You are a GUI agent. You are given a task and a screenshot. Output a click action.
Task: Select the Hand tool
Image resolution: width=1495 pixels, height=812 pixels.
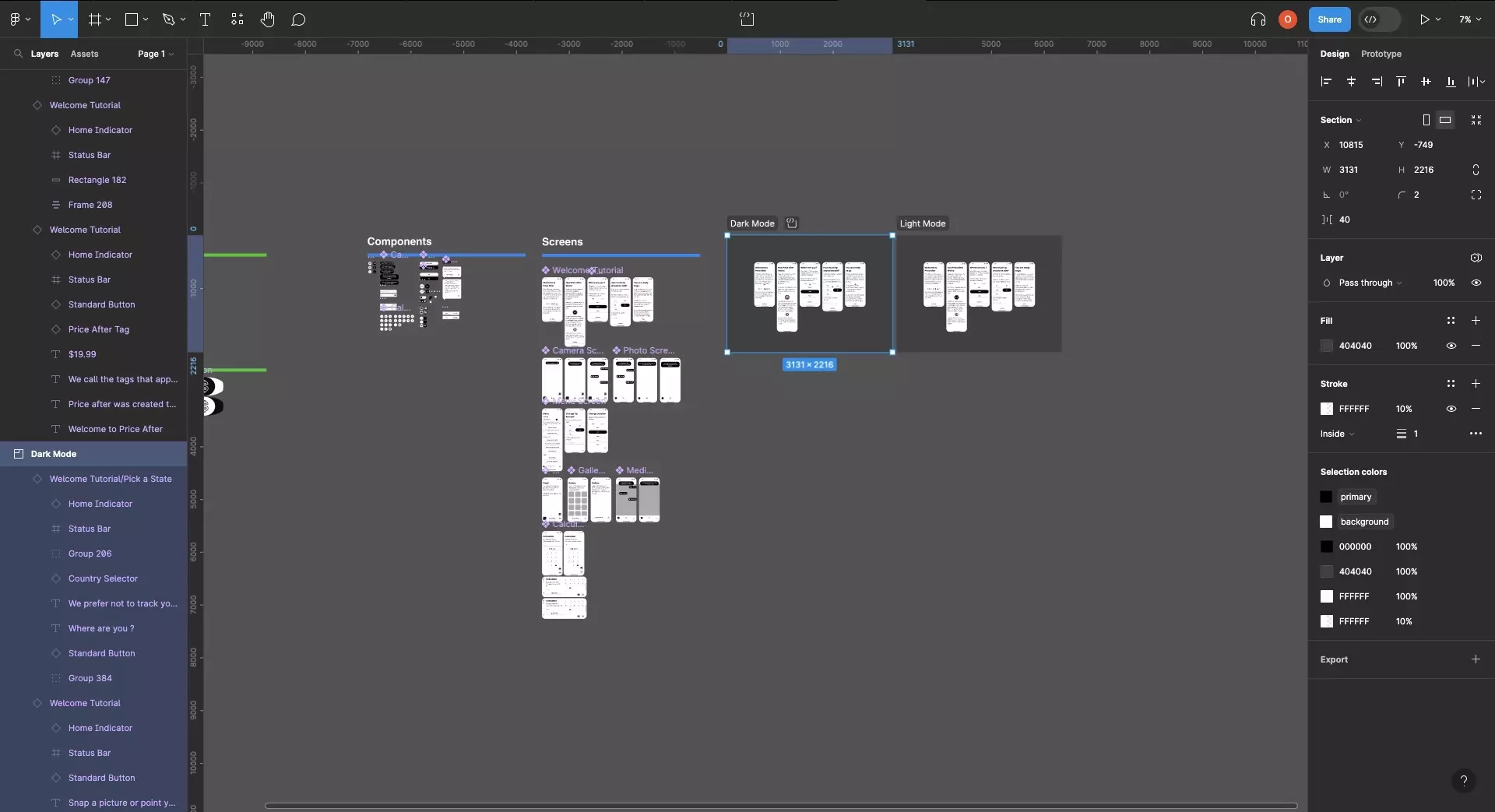[x=267, y=19]
